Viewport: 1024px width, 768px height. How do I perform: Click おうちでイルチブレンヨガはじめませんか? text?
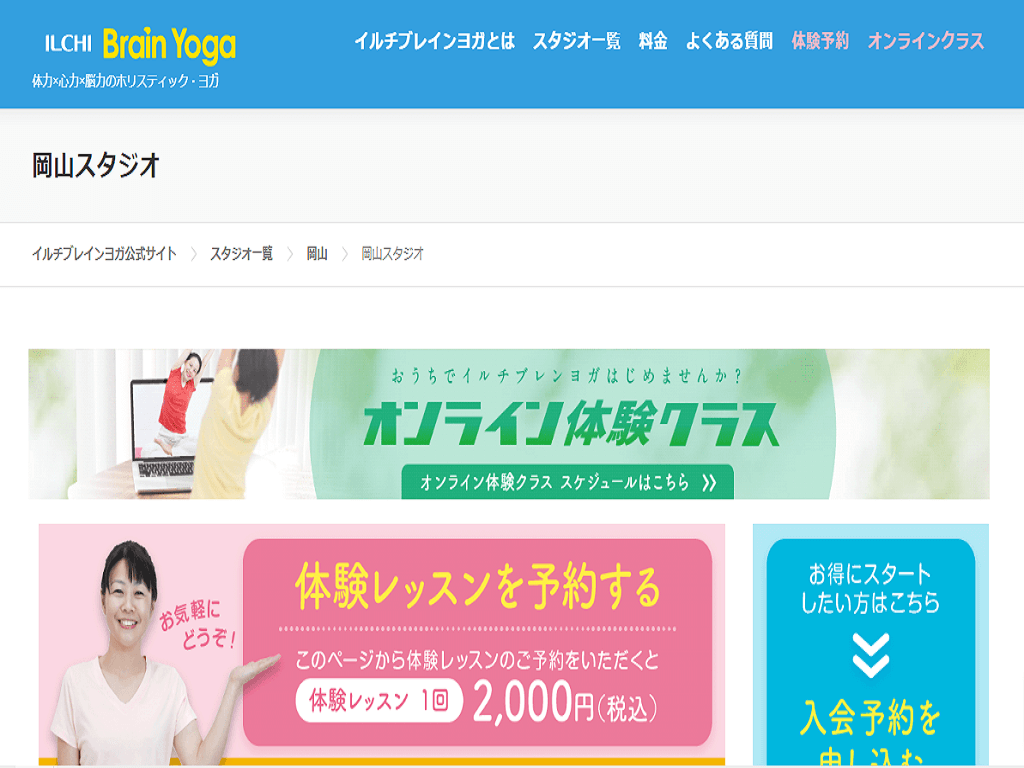566,376
